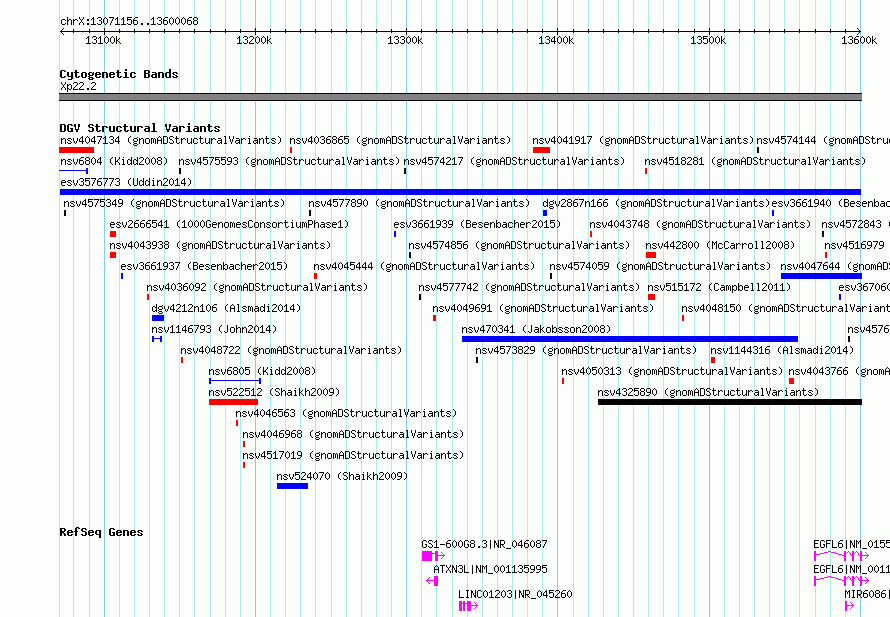Open nsv4574059 variant label

[660, 266]
